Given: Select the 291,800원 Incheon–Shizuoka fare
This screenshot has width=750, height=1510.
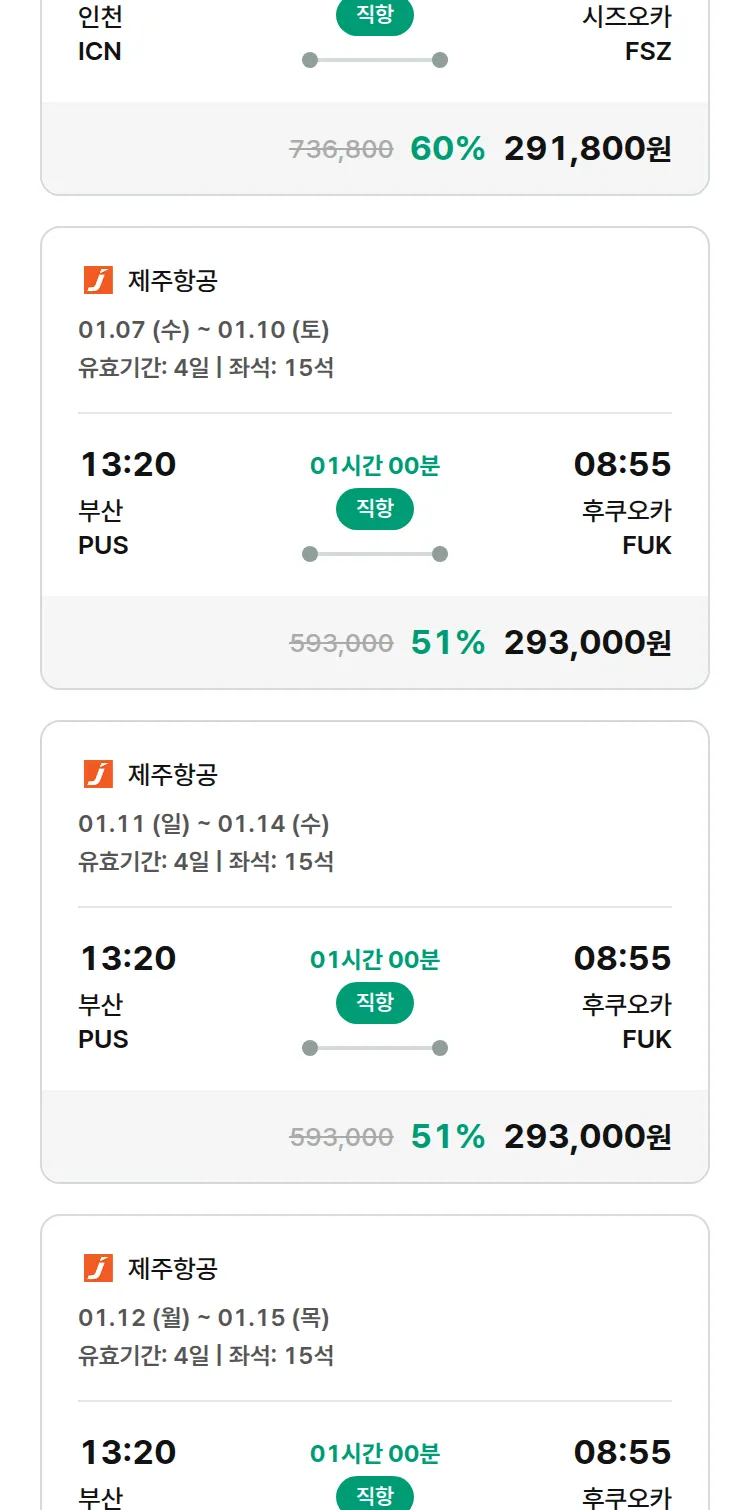Looking at the screenshot, I should click(587, 149).
